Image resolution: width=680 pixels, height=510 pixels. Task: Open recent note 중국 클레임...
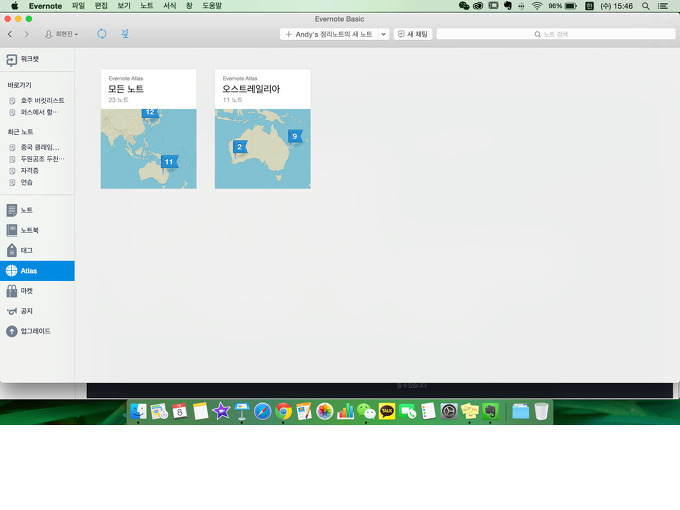(37, 147)
